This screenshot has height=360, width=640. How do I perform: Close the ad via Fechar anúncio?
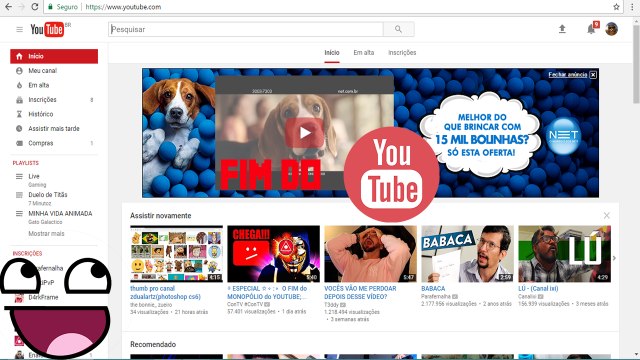coord(573,75)
